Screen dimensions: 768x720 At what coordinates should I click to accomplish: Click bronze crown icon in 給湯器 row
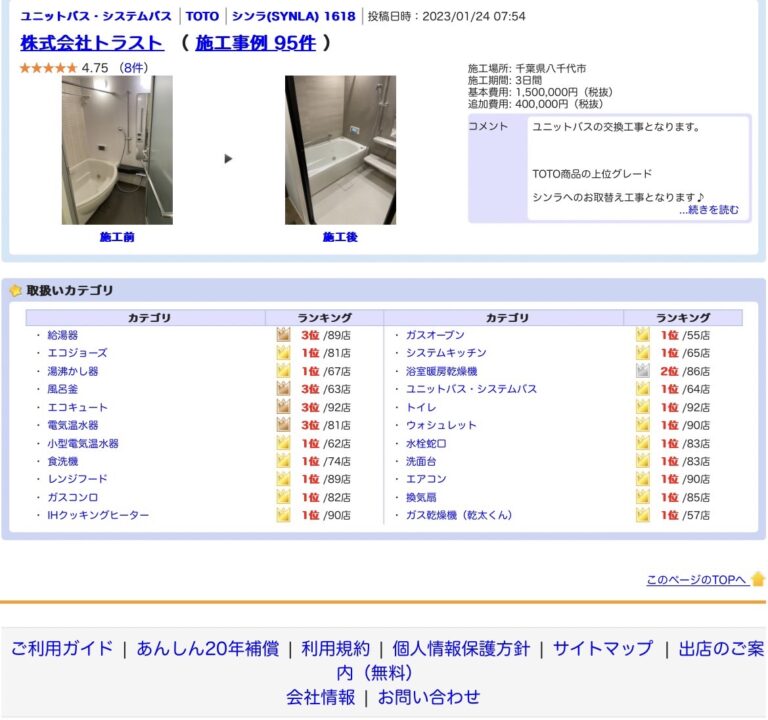coord(284,335)
